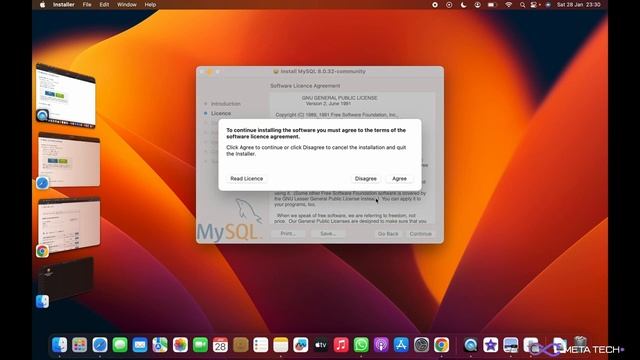Open Launchpad from the Dock
Viewport: 640px width, 360px height.
click(80, 345)
